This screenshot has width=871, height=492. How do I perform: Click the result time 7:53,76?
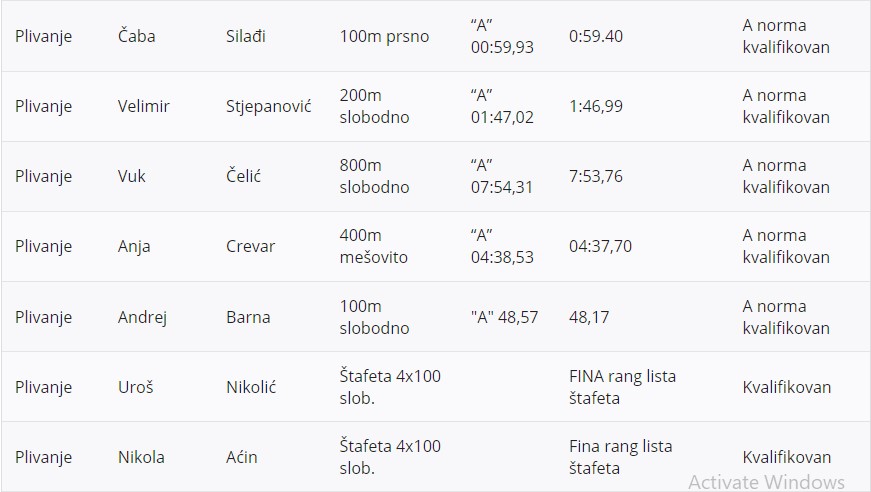[595, 176]
